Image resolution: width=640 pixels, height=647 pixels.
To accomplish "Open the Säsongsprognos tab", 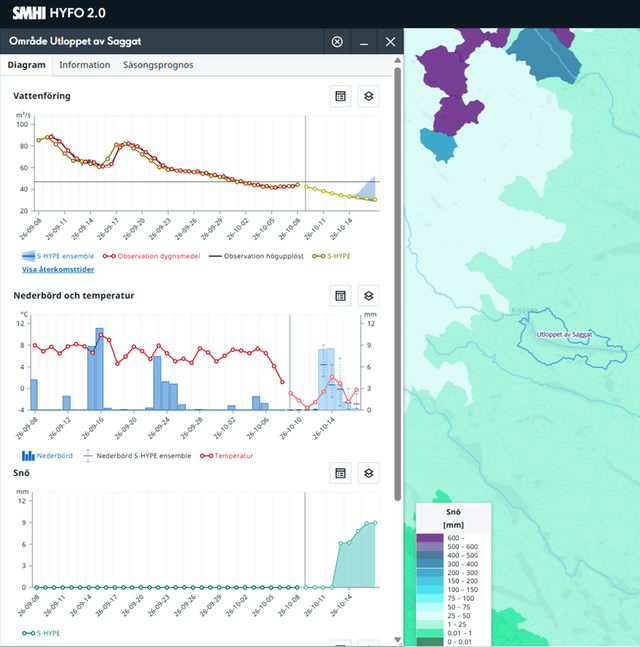I will click(x=158, y=65).
